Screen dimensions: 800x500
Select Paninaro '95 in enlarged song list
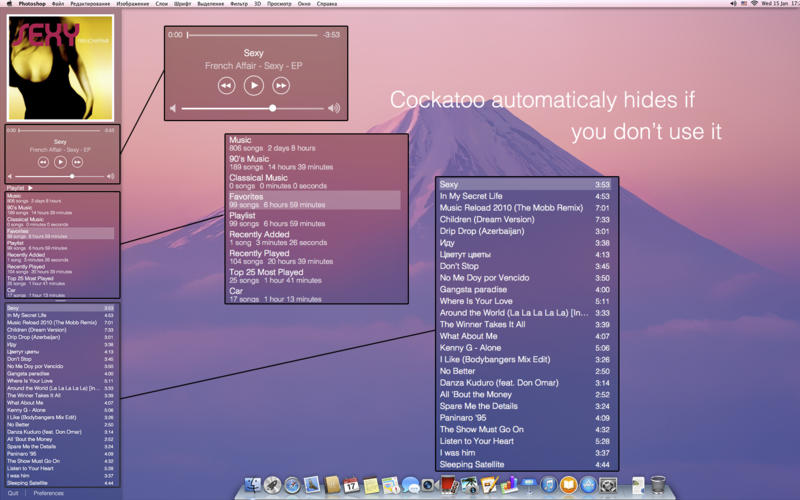[x=525, y=418]
